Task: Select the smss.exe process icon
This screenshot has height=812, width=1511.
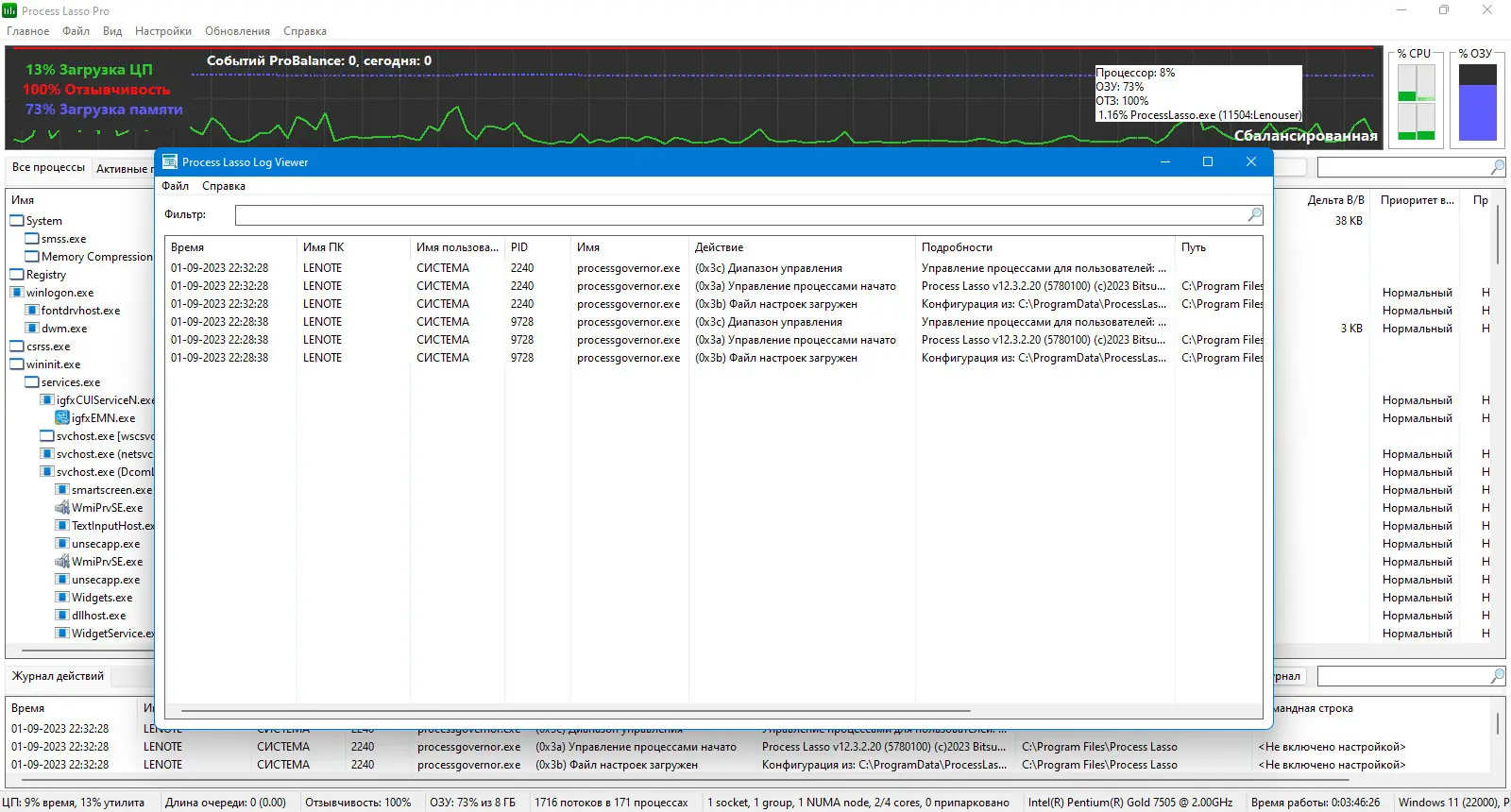Action: coord(32,239)
